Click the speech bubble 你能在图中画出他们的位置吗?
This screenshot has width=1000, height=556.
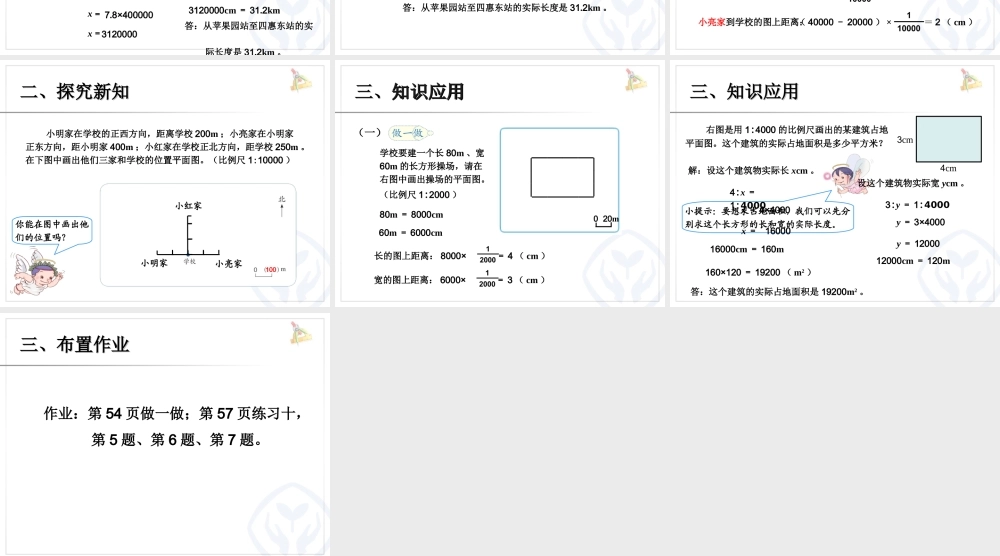coord(52,232)
